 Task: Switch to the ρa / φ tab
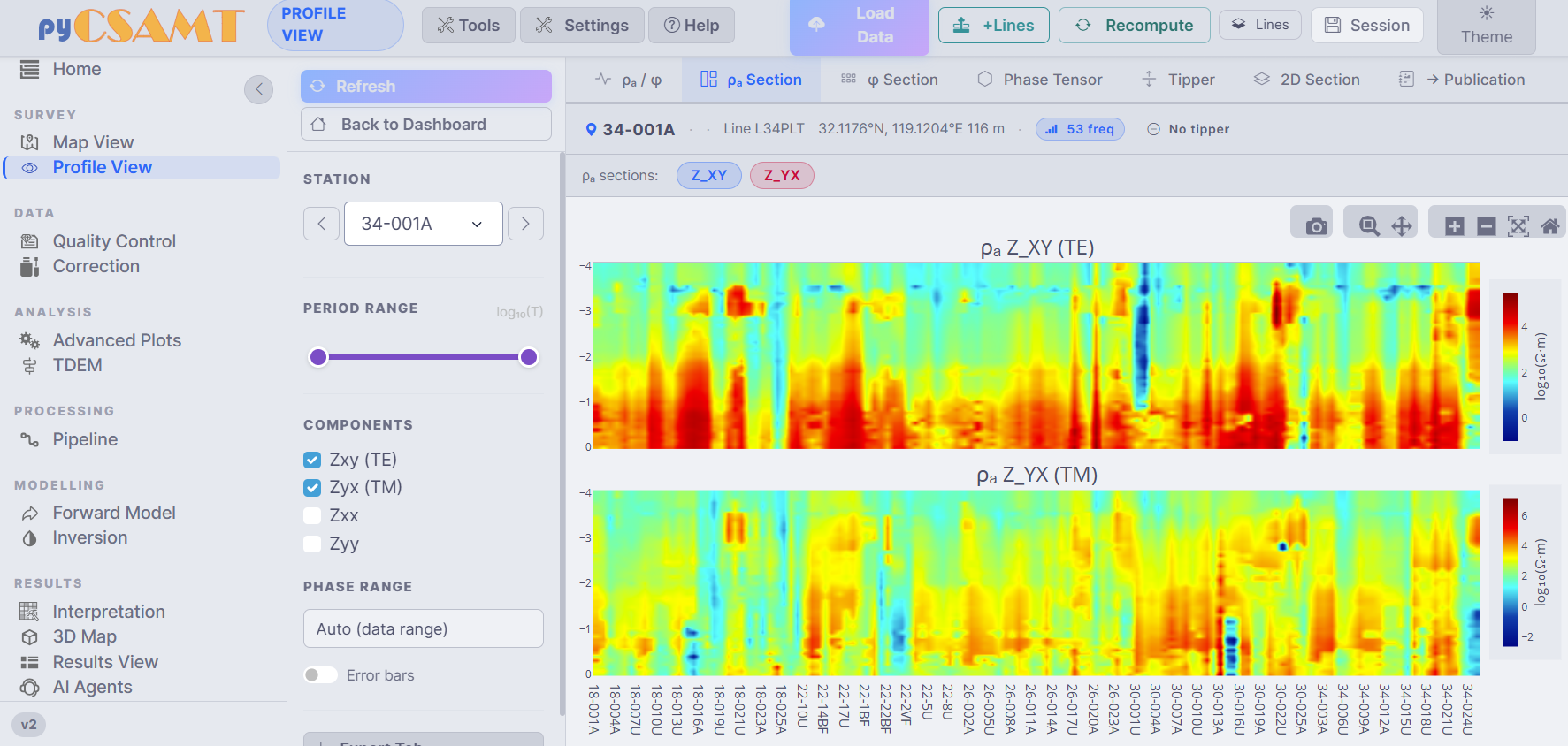[x=630, y=80]
